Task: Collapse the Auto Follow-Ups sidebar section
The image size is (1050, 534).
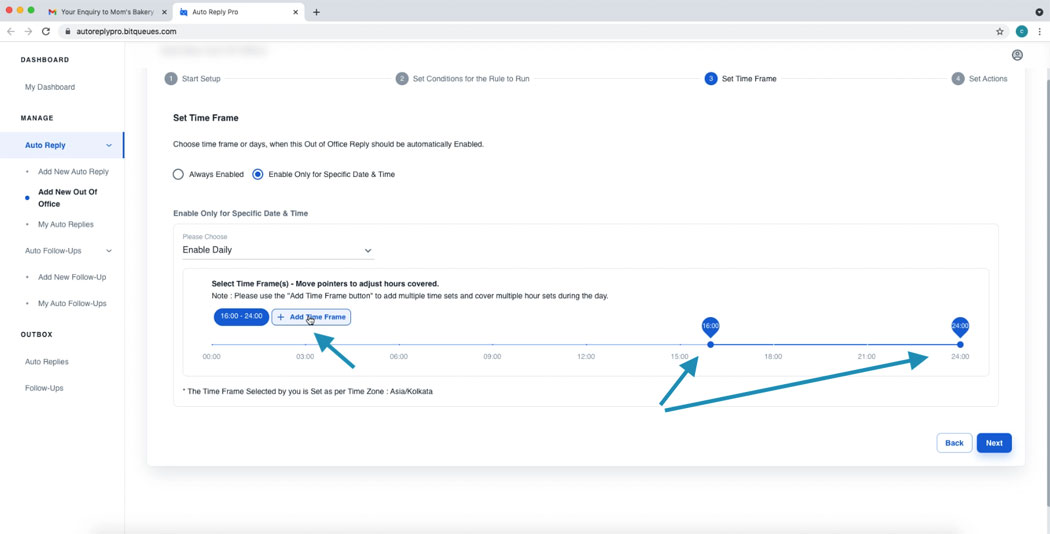Action: (x=109, y=251)
